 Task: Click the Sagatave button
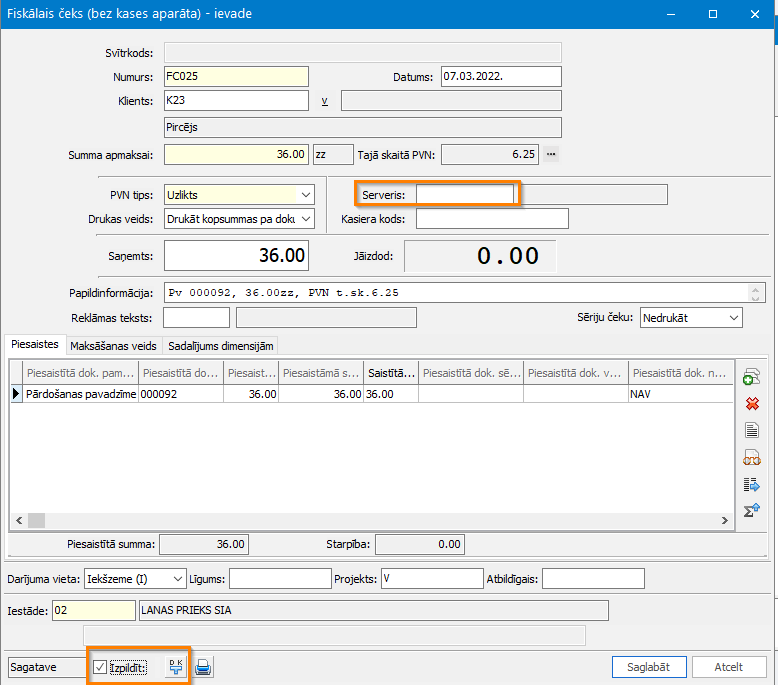47,667
